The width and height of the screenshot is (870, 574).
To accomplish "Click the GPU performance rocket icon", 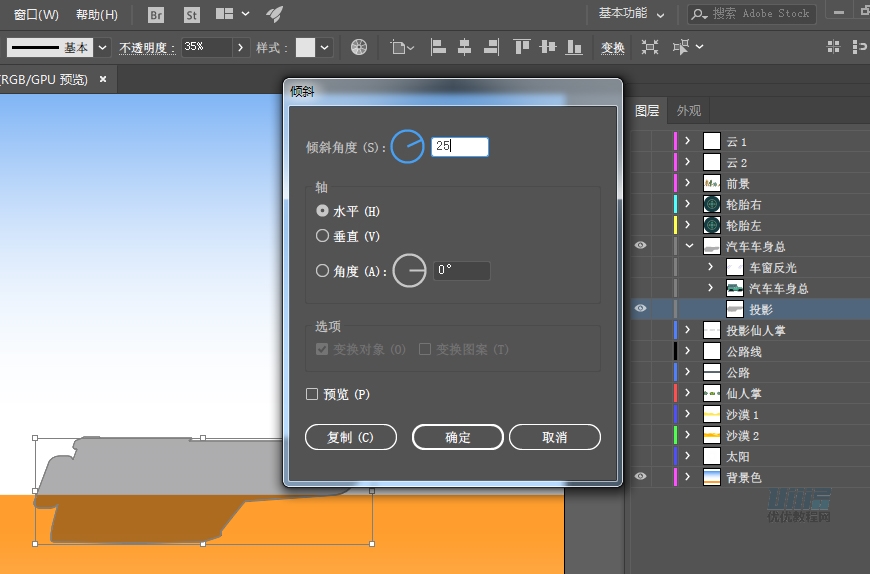I will tap(275, 14).
